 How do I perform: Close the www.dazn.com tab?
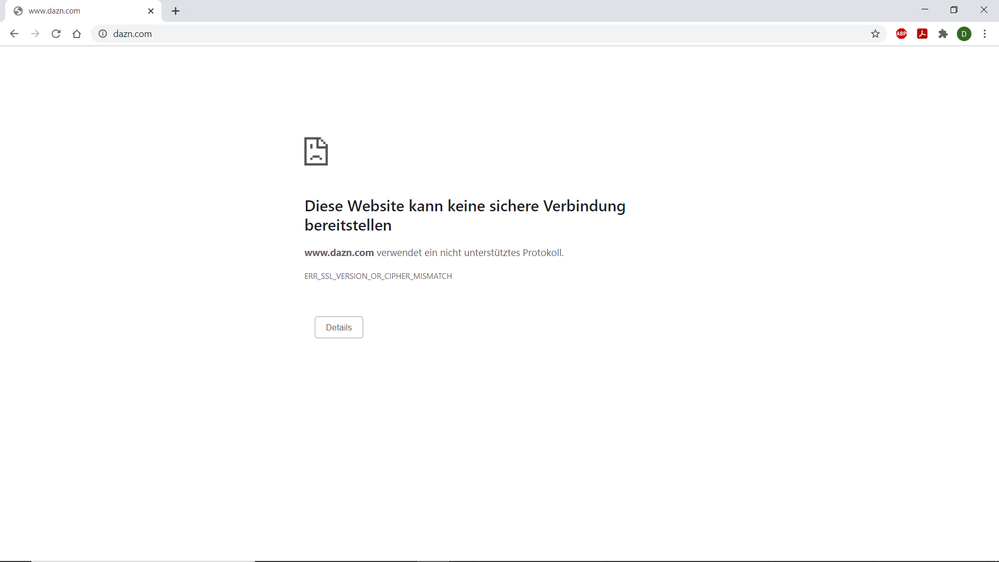(x=151, y=11)
